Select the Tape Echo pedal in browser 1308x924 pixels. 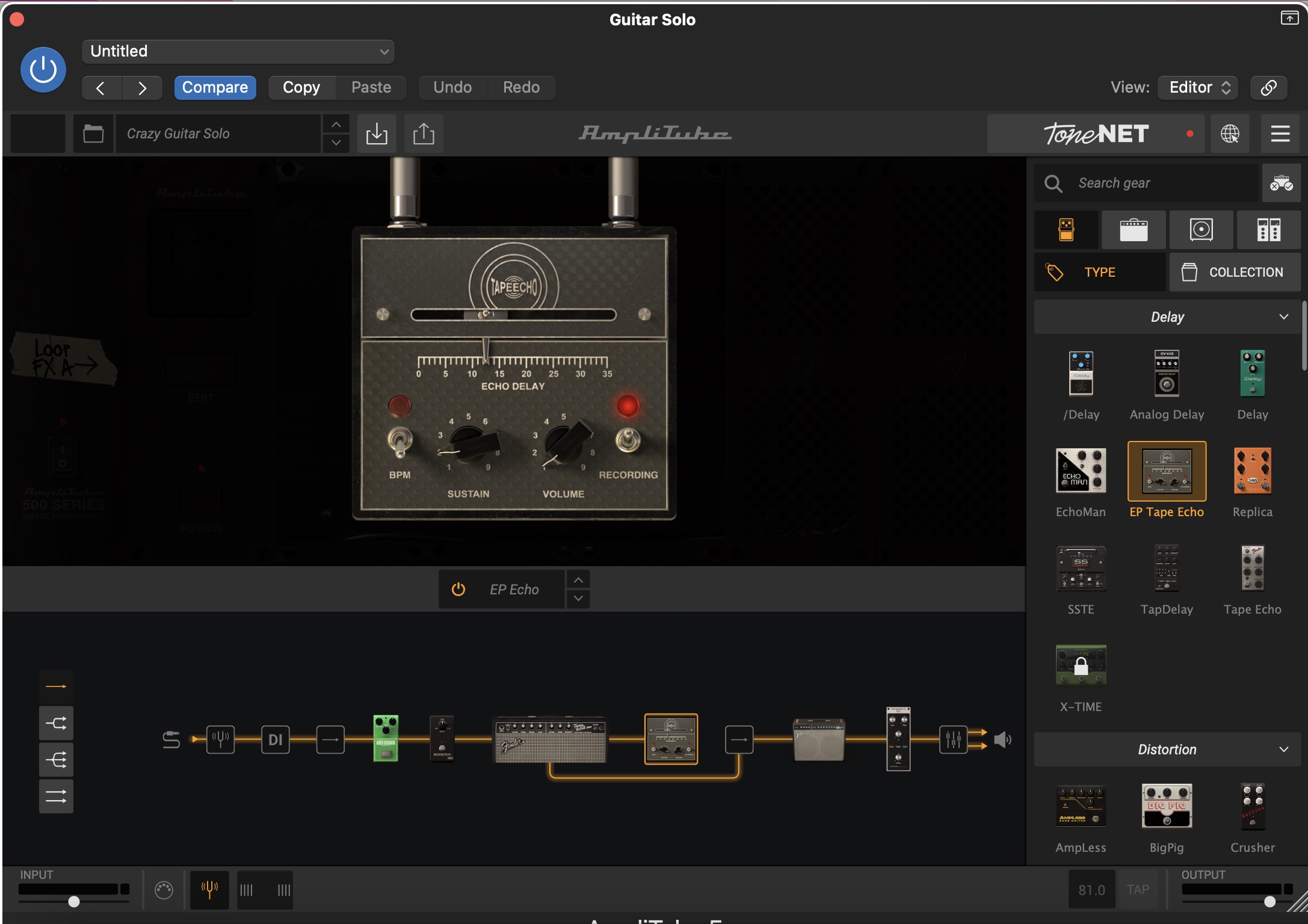[1253, 568]
